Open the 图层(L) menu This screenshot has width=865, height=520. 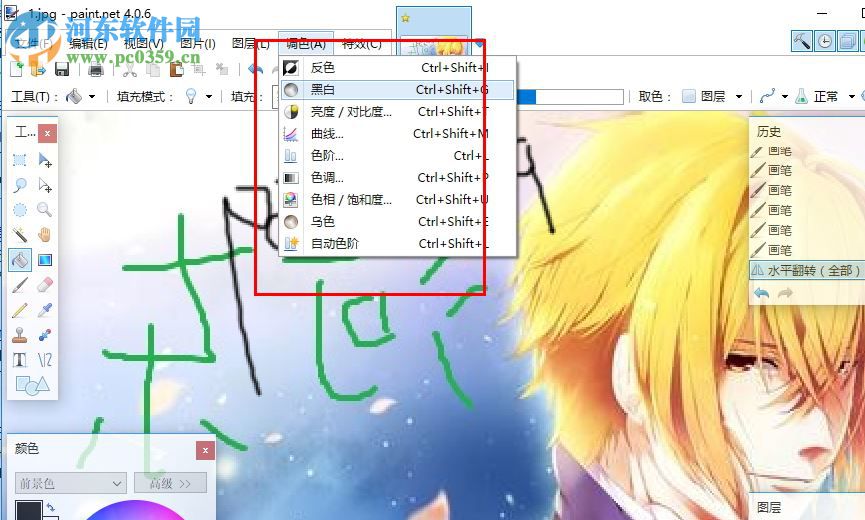click(250, 44)
